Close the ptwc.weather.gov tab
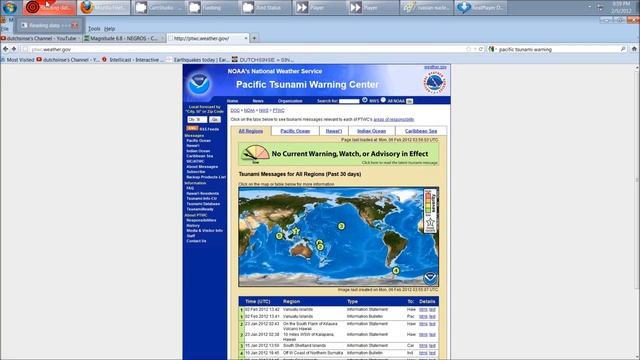 pos(246,38)
